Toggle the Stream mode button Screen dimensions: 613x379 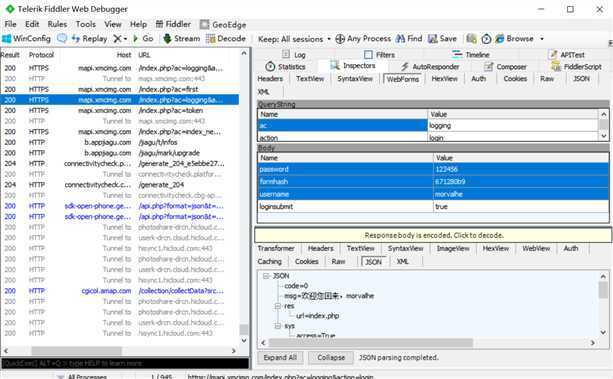(x=181, y=38)
